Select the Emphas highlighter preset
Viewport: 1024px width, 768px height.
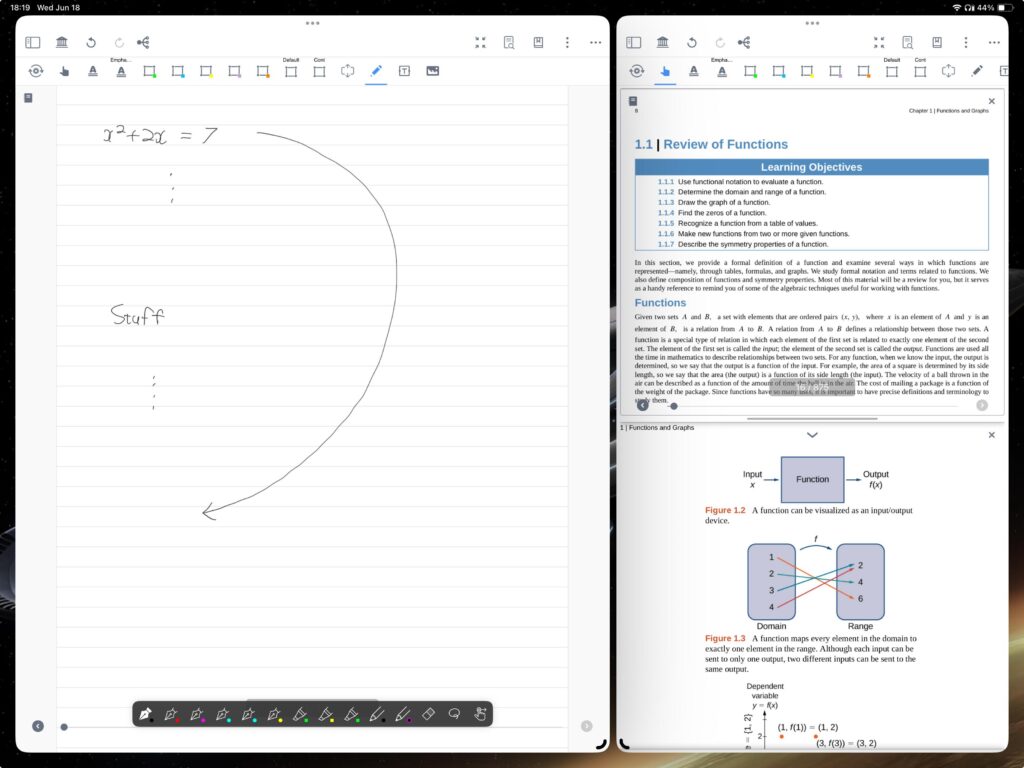[x=121, y=71]
